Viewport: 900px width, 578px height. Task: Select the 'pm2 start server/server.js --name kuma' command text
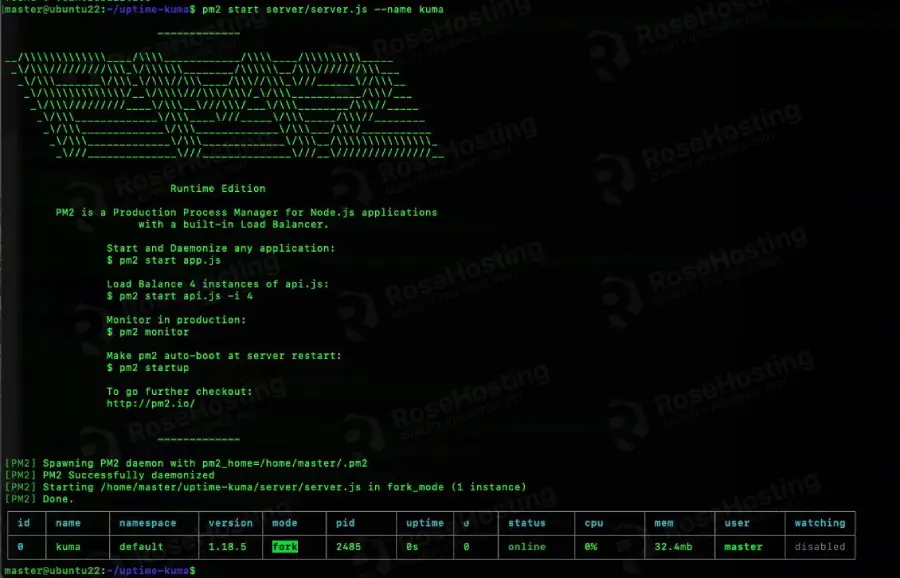323,9
